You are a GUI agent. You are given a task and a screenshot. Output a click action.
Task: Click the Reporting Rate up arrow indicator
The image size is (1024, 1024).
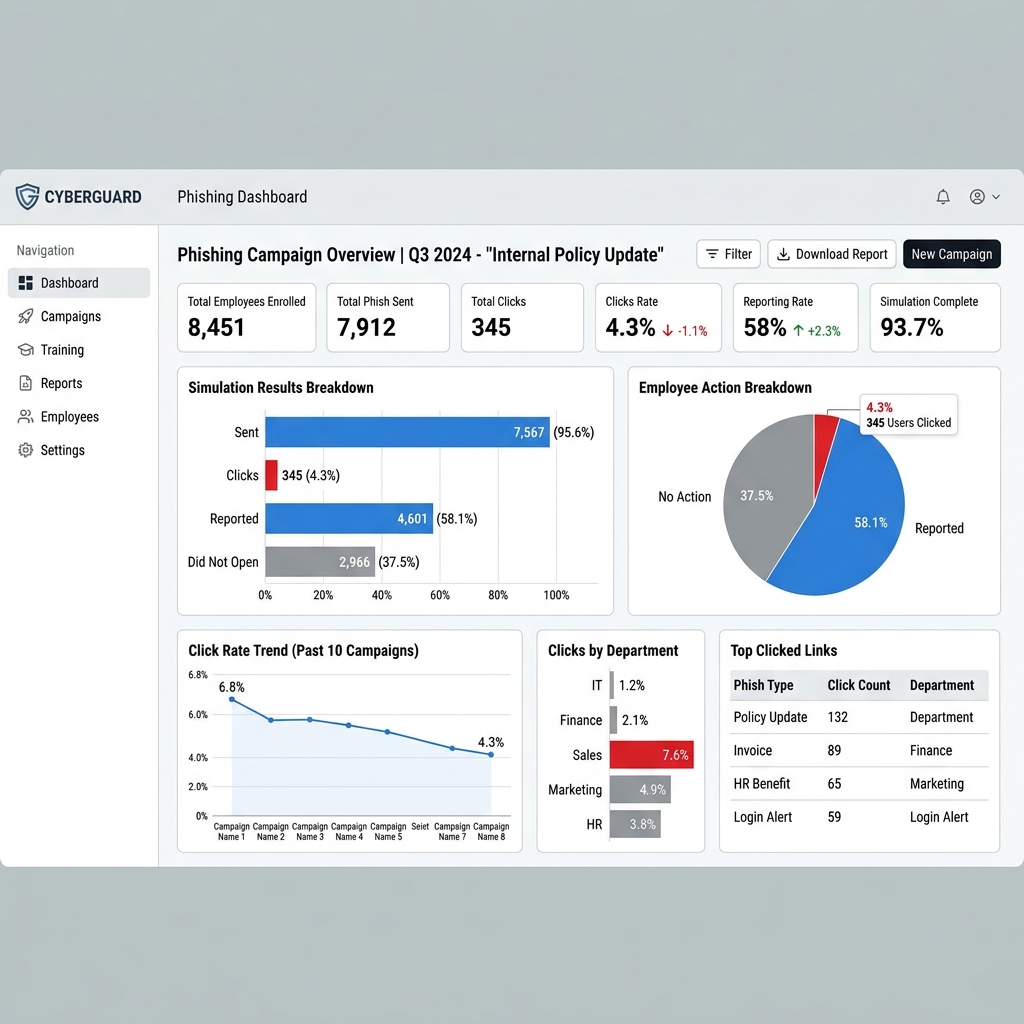tap(798, 330)
